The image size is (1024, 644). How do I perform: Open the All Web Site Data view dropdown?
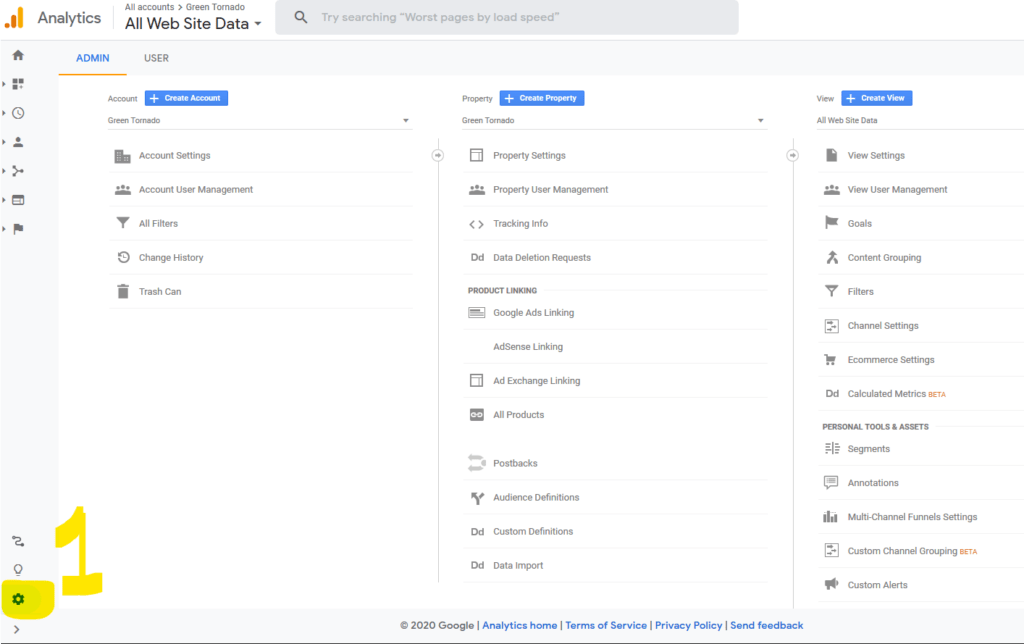point(920,121)
